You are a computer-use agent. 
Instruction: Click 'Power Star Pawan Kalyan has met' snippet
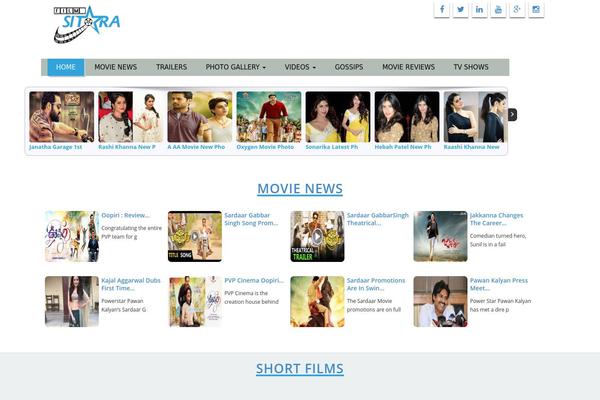point(500,305)
